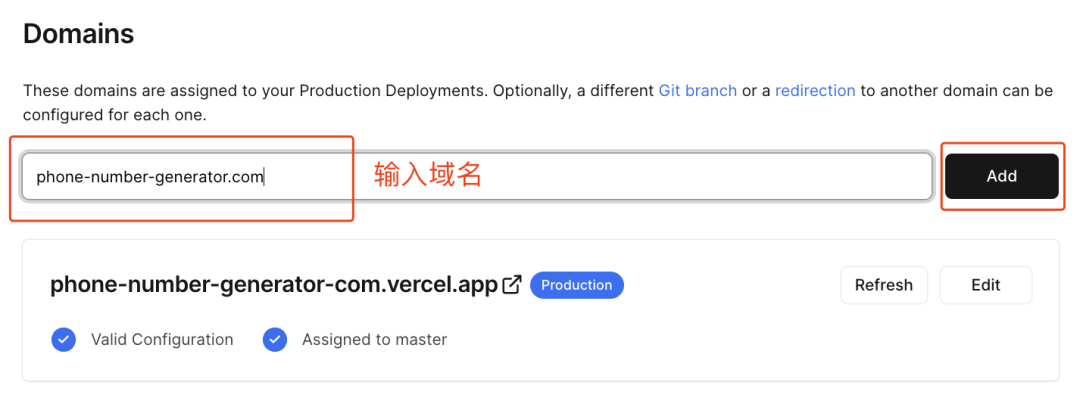Open phone-number-generator-com.vercel.app domain link
This screenshot has width=1080, height=410.
[274, 285]
